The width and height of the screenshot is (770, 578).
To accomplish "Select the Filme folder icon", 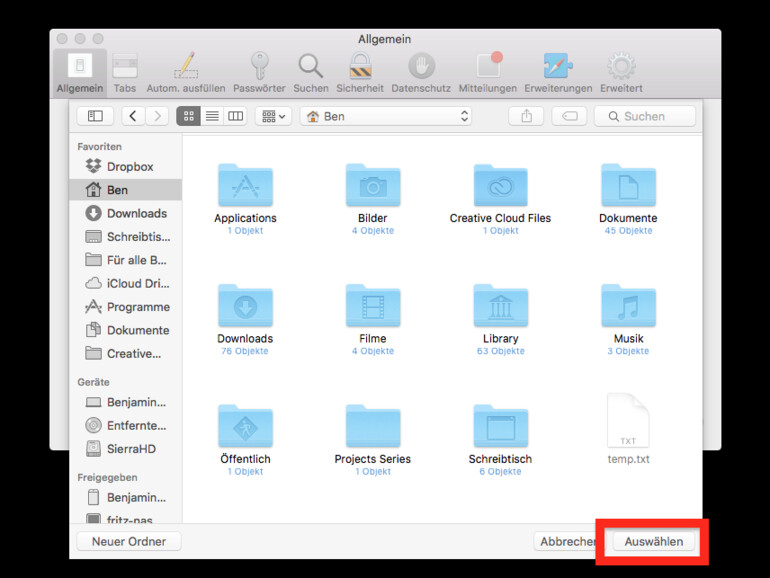I will tap(373, 305).
